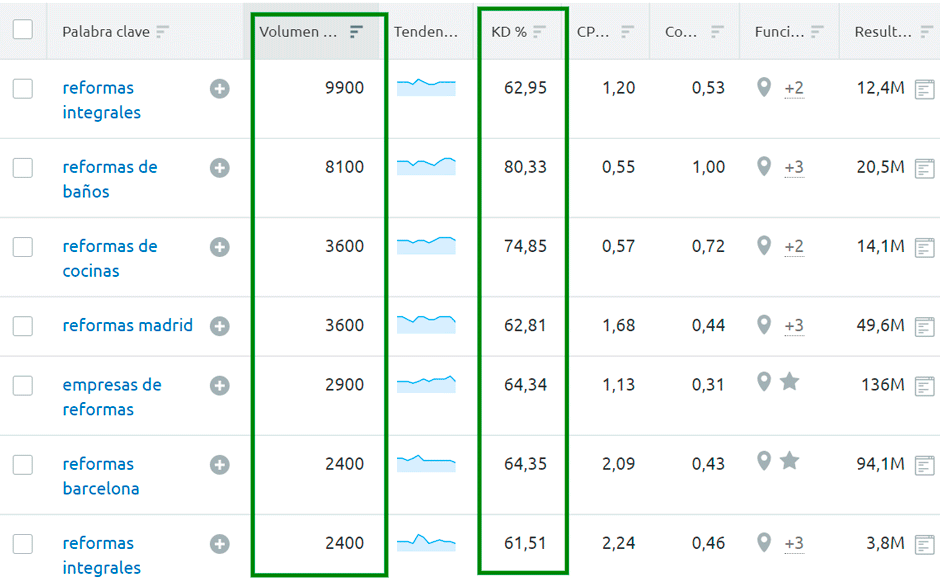Click location pin icon for reformas madrid

[764, 325]
